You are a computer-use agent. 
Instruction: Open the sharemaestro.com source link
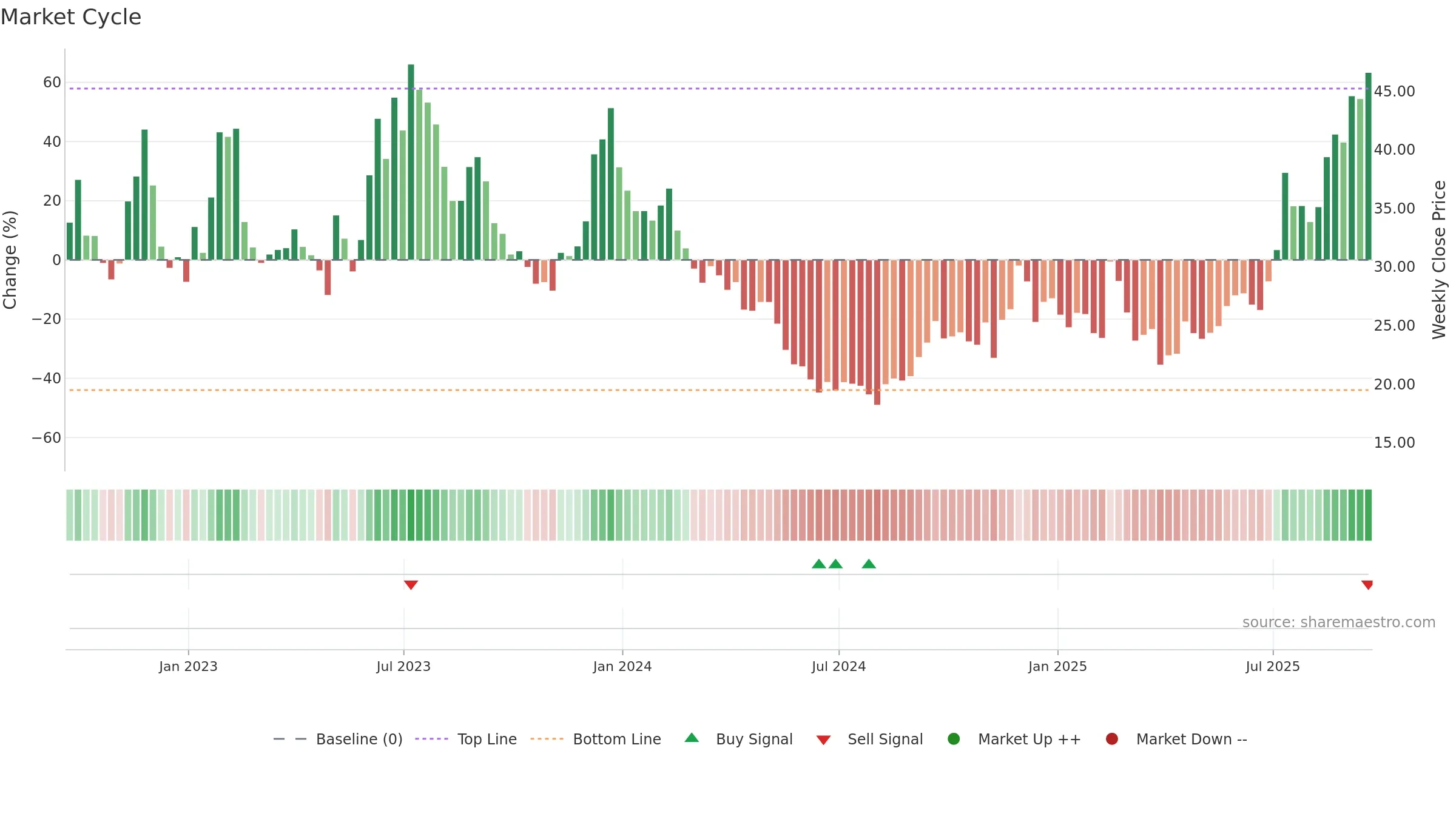click(x=1339, y=622)
